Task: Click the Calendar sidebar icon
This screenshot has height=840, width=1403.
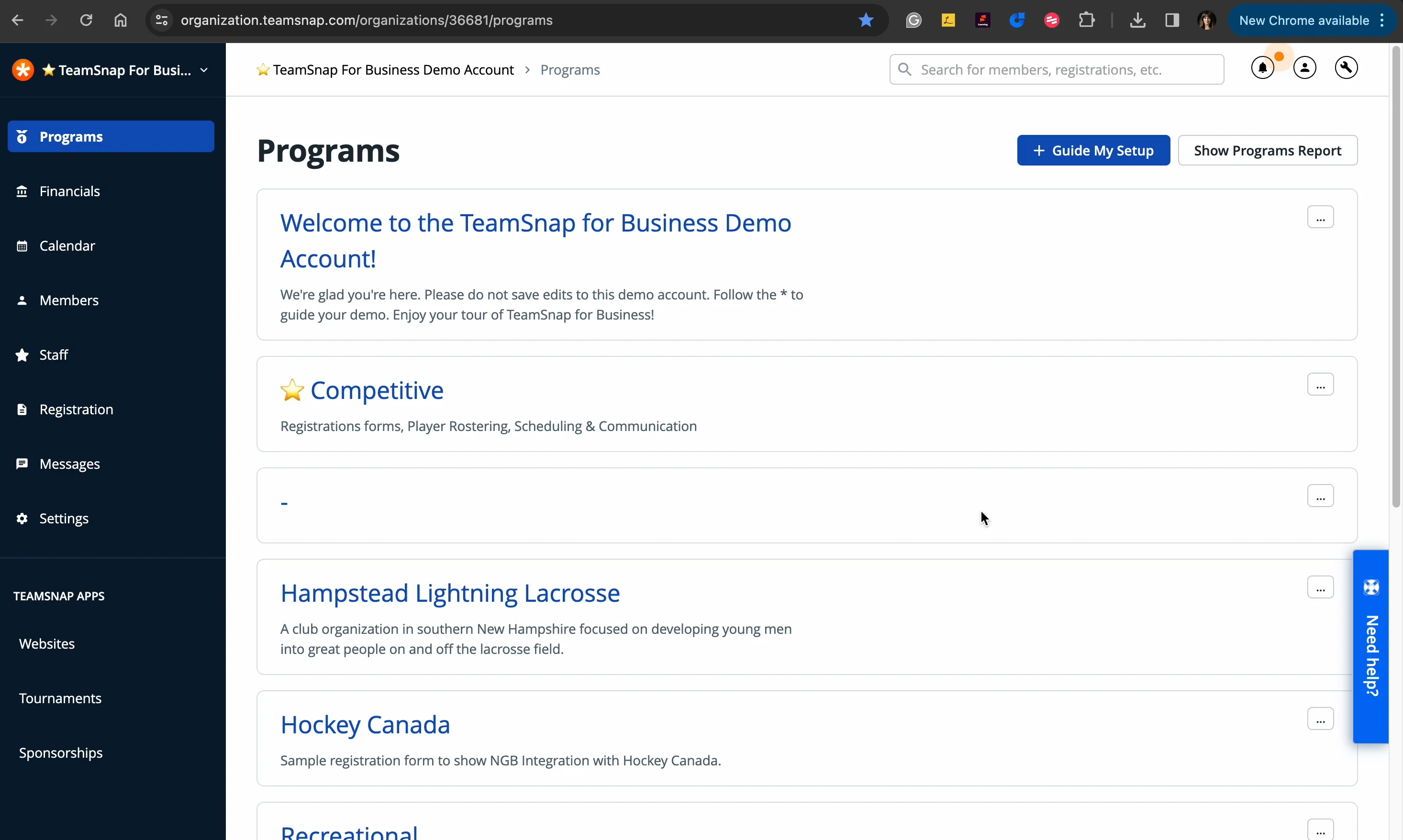Action: tap(22, 246)
